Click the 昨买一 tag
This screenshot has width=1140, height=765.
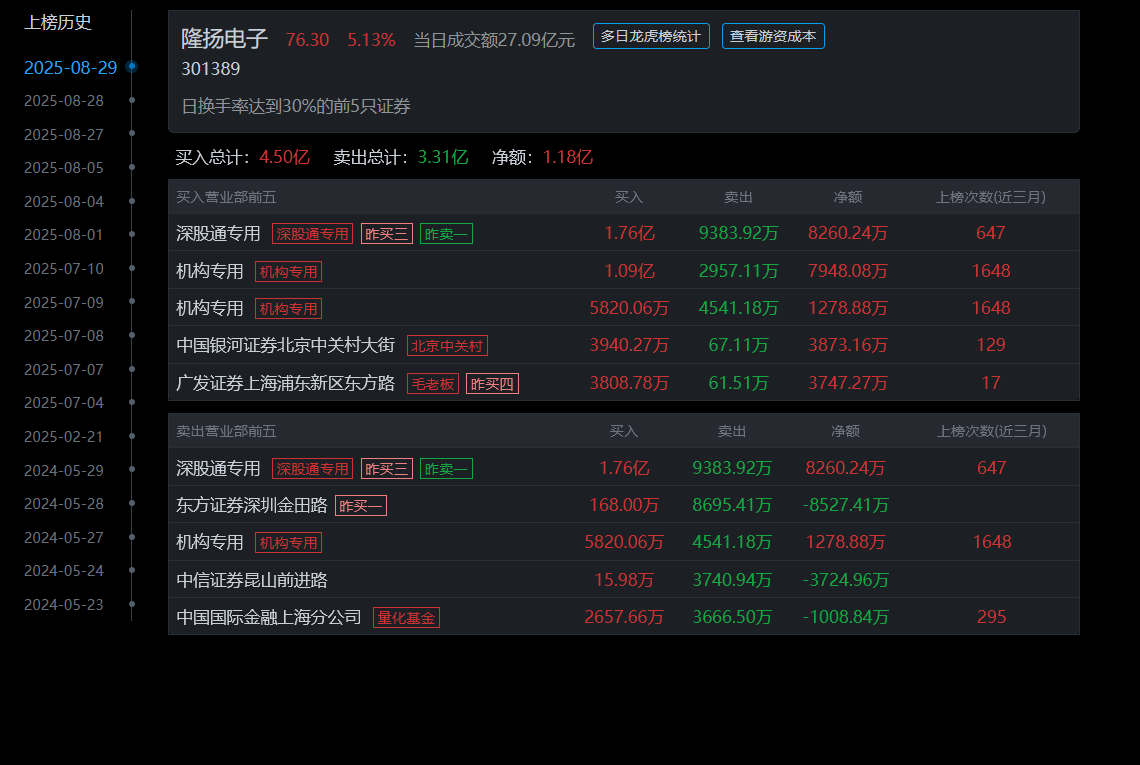[361, 505]
